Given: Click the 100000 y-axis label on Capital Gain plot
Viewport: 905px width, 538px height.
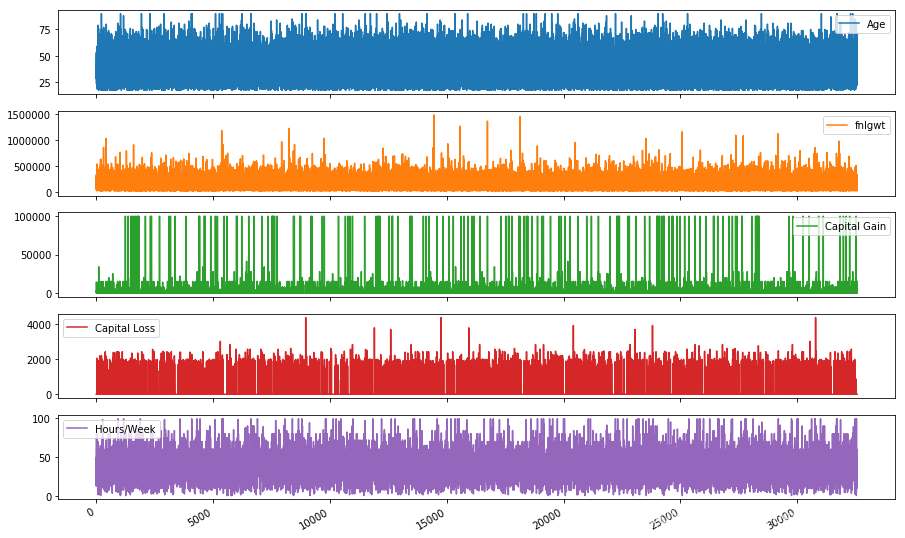Looking at the screenshot, I should coord(32,217).
